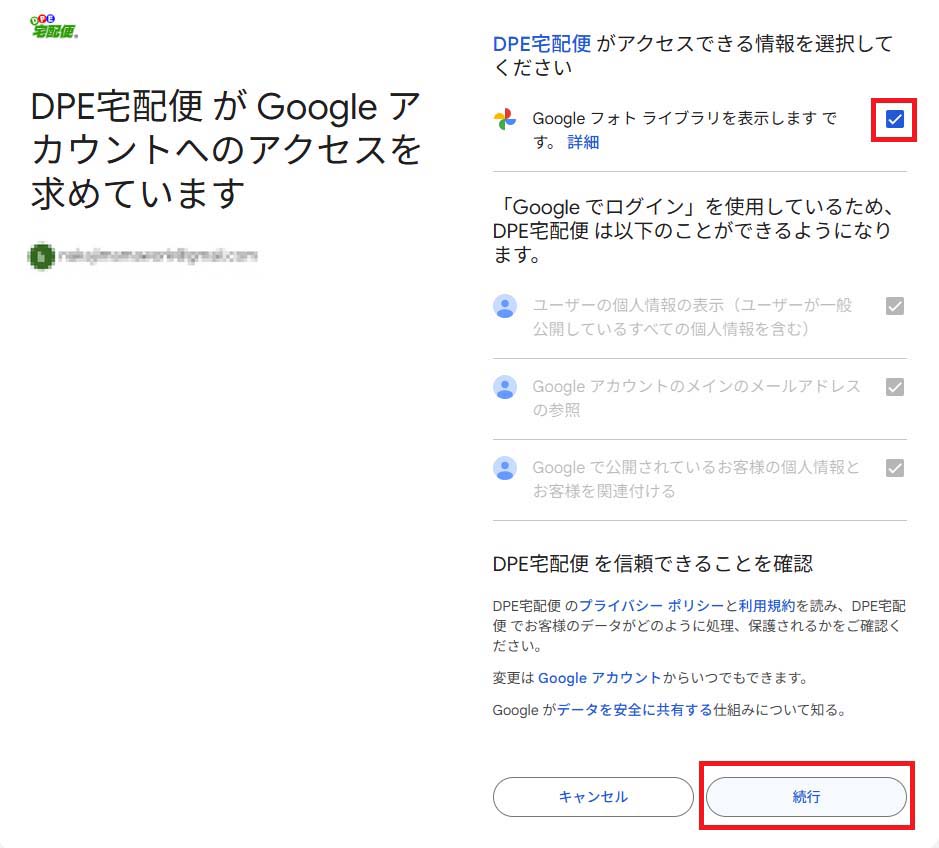This screenshot has width=939, height=848.
Task: Open the 詳細 link for Google Photos
Action: (583, 143)
